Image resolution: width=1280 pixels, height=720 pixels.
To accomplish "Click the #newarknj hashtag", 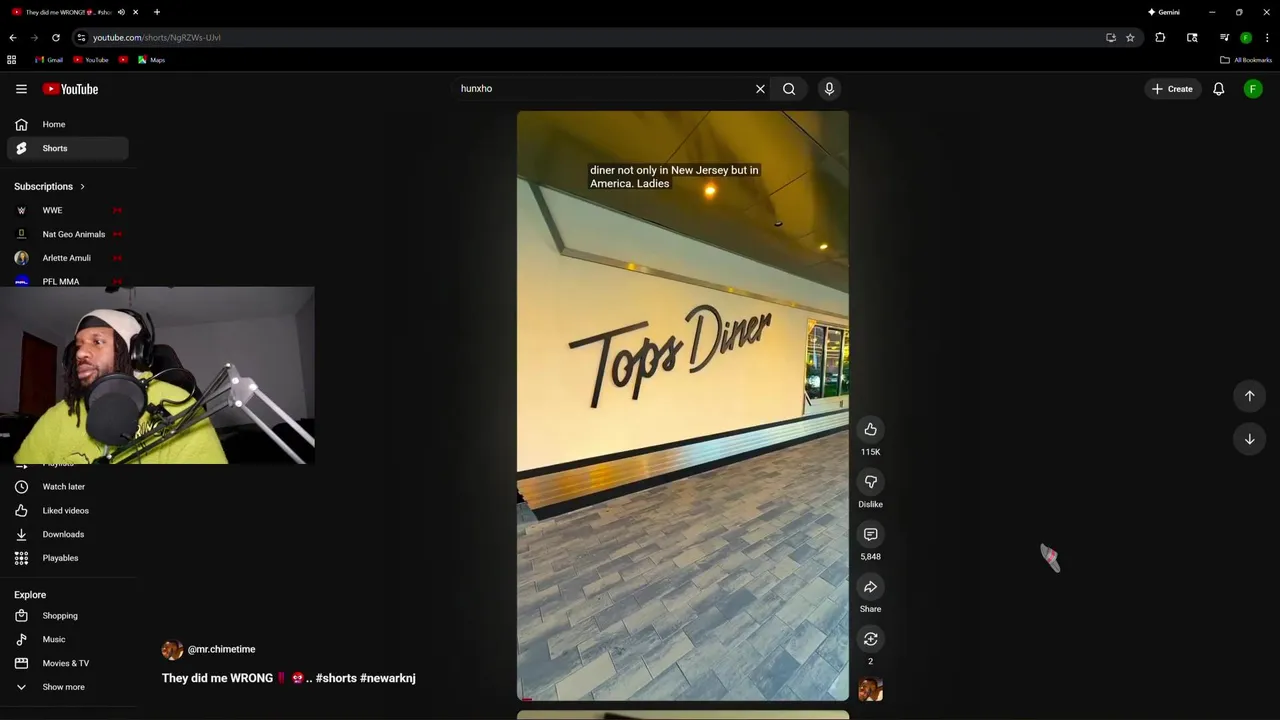I will [x=388, y=678].
